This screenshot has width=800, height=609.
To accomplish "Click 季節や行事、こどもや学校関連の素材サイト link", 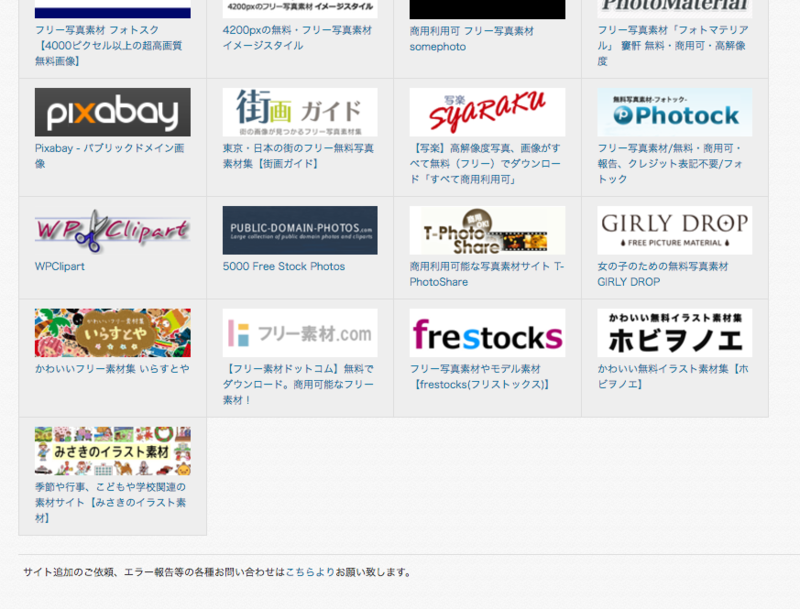I will point(110,502).
